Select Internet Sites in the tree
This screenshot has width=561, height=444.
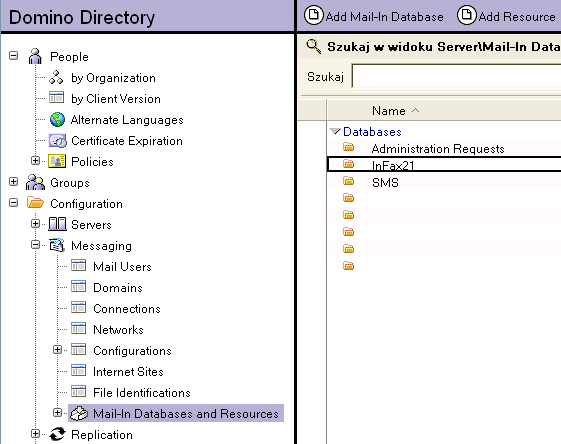[128, 371]
